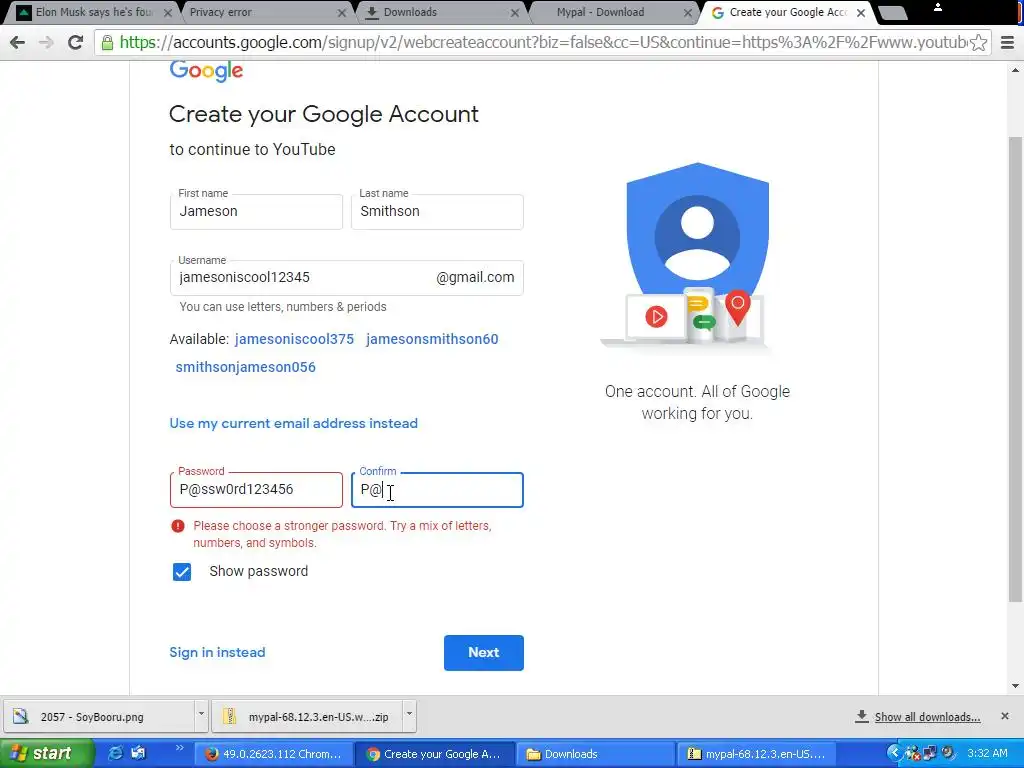Click the scrollbar up arrow

point(1016,69)
